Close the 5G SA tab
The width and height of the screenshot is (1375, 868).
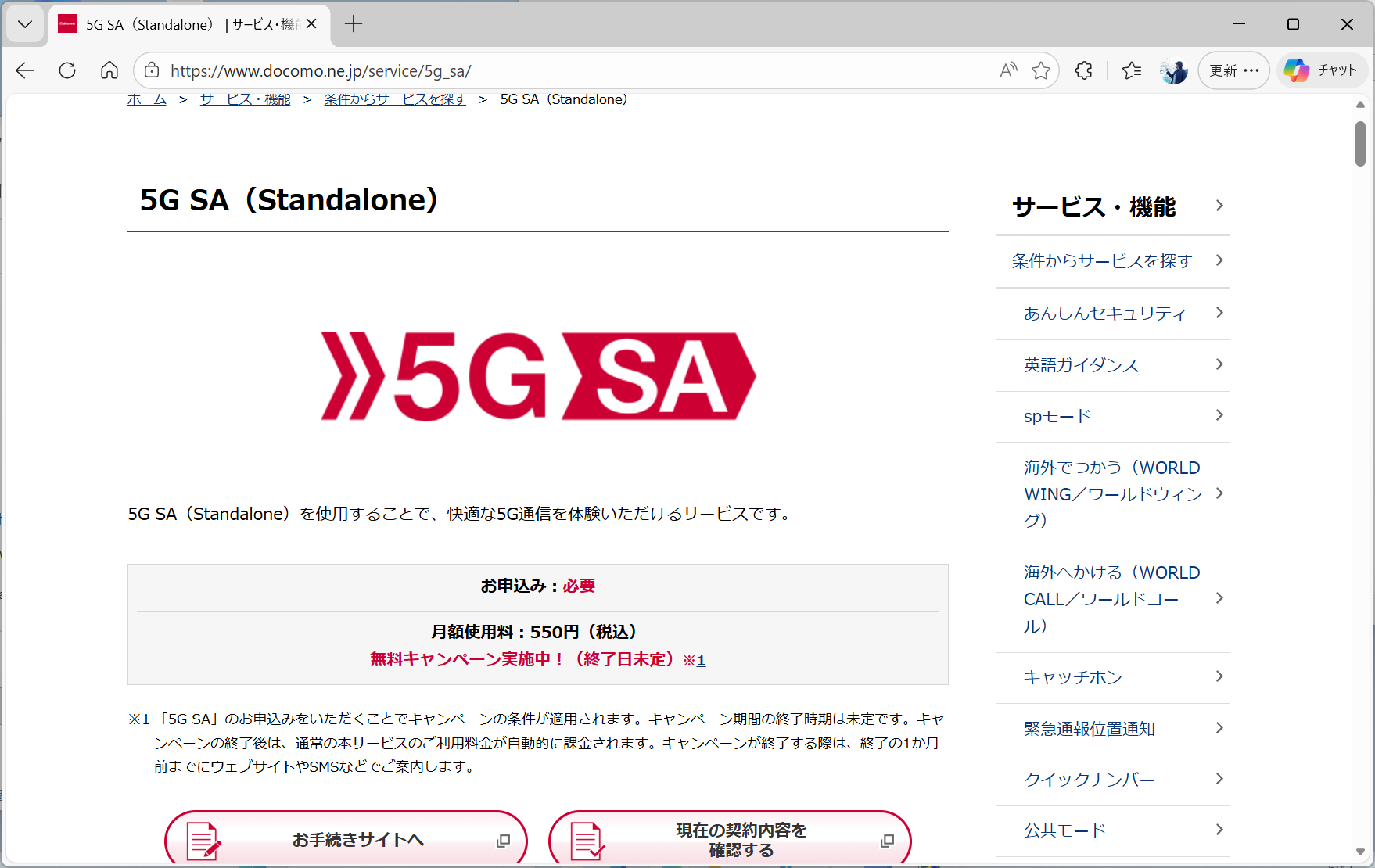(311, 24)
